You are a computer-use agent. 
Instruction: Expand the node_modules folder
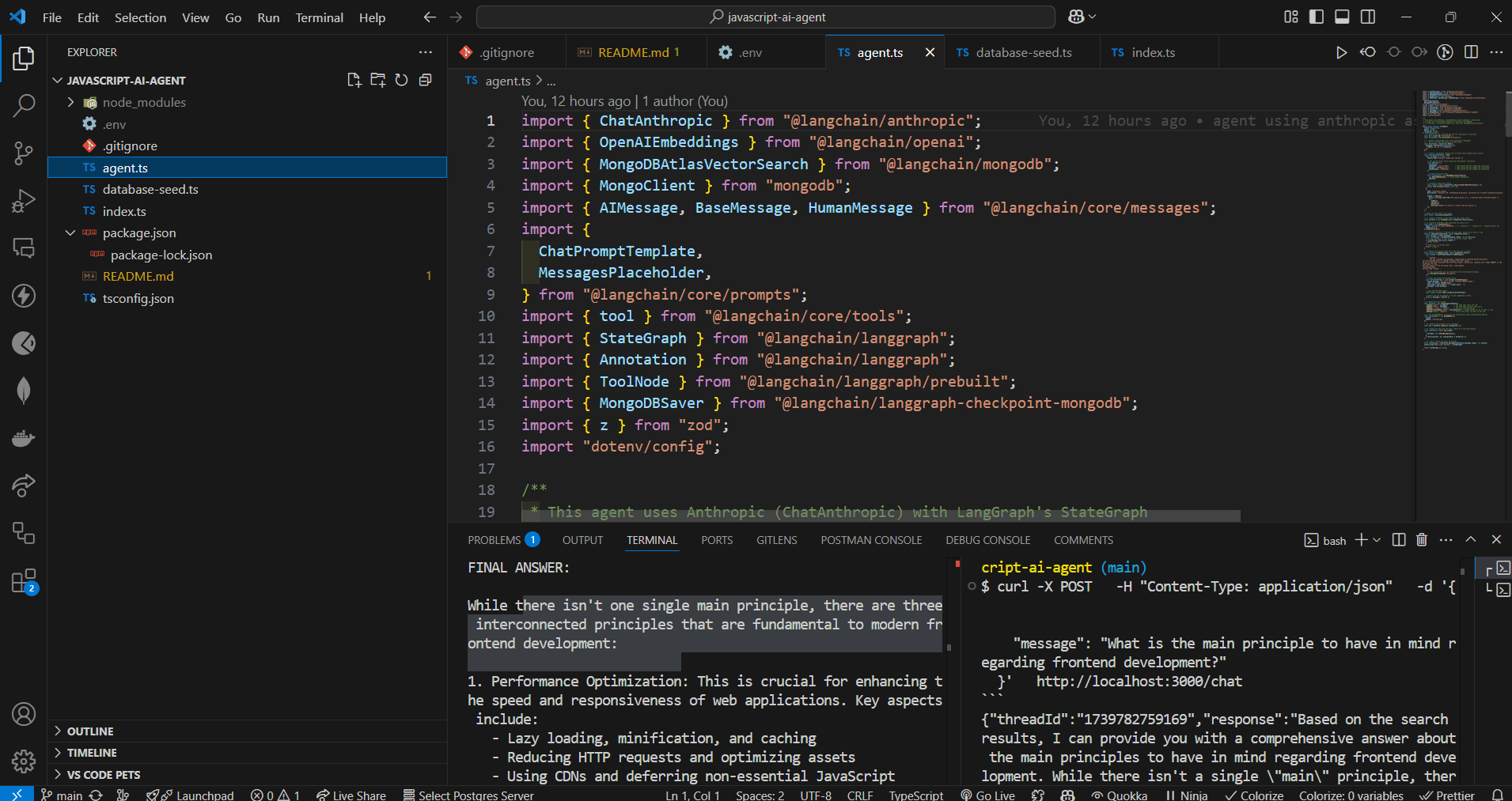70,102
